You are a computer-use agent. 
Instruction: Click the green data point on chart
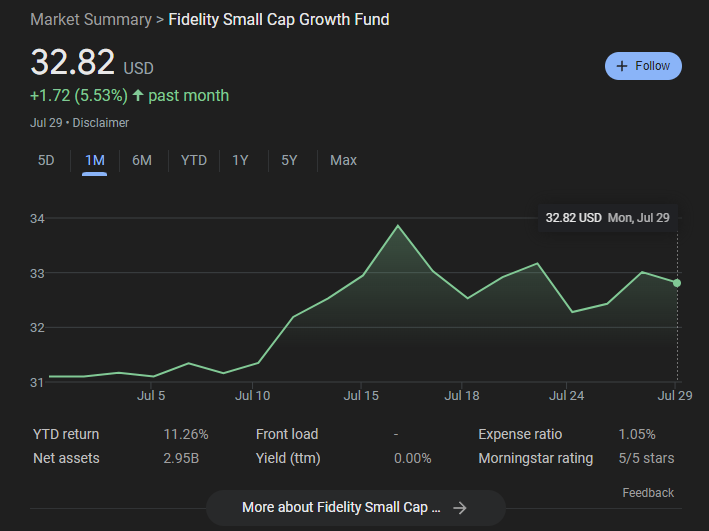(x=677, y=283)
